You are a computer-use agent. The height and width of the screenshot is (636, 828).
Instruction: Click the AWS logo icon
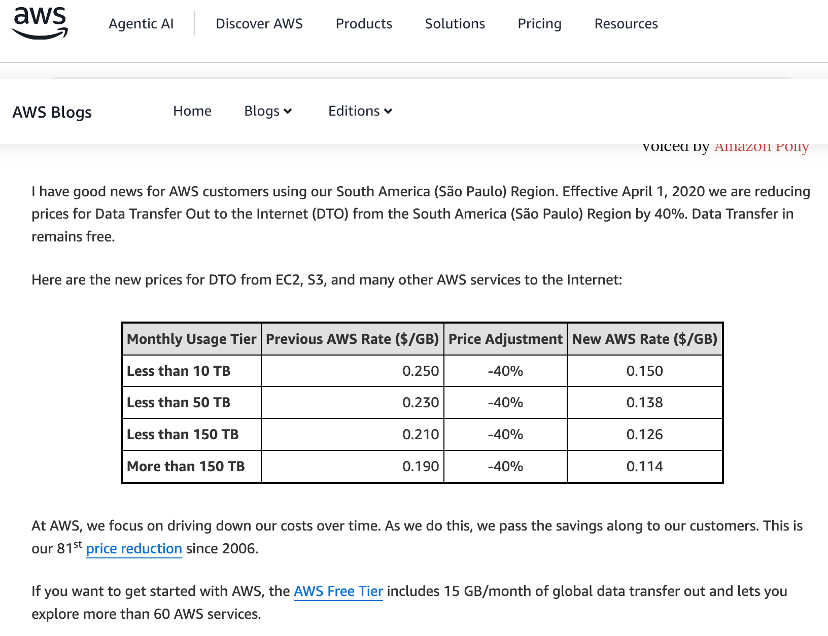40,23
